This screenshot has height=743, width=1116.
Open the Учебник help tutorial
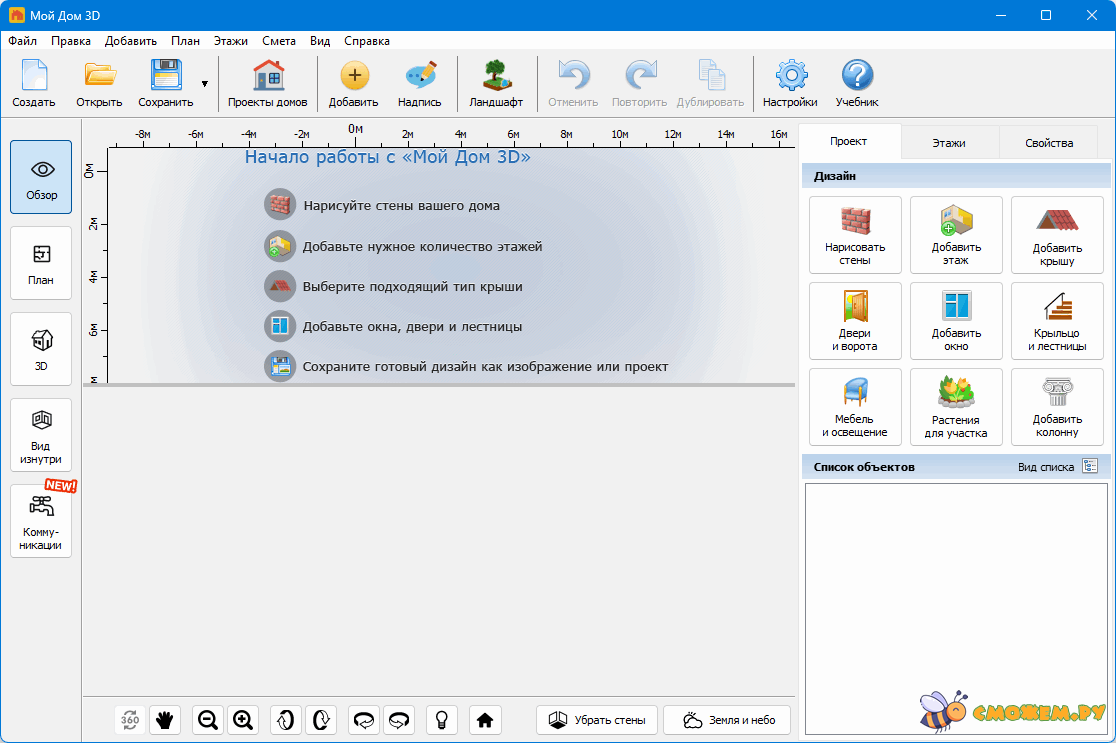[x=857, y=83]
